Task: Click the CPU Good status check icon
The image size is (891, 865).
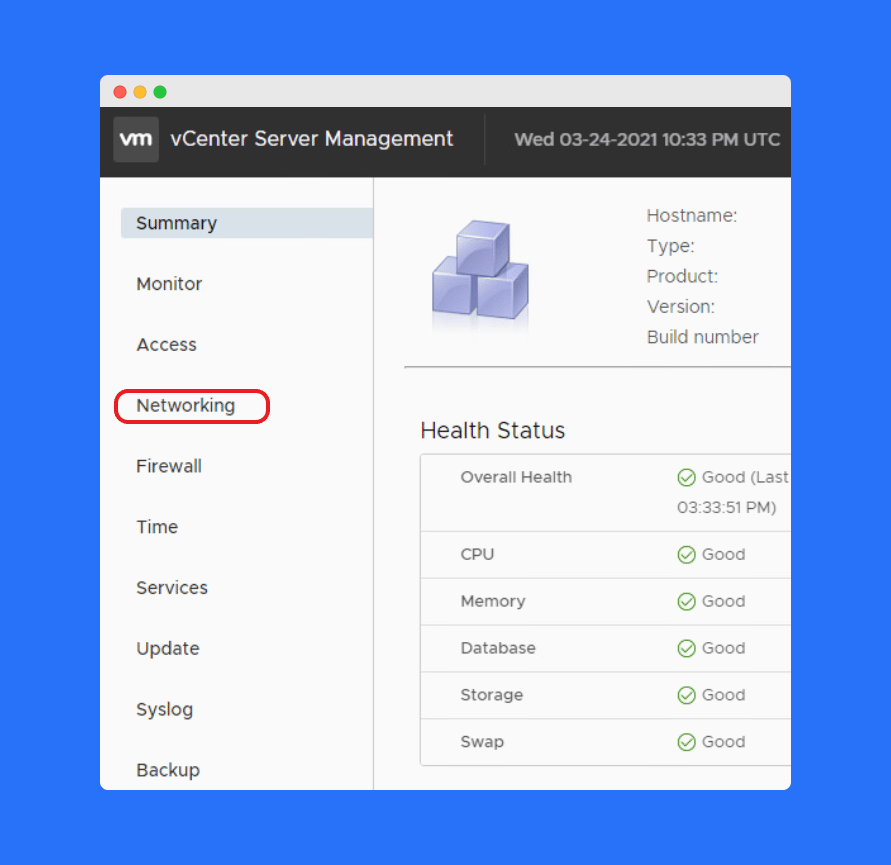Action: [x=686, y=554]
